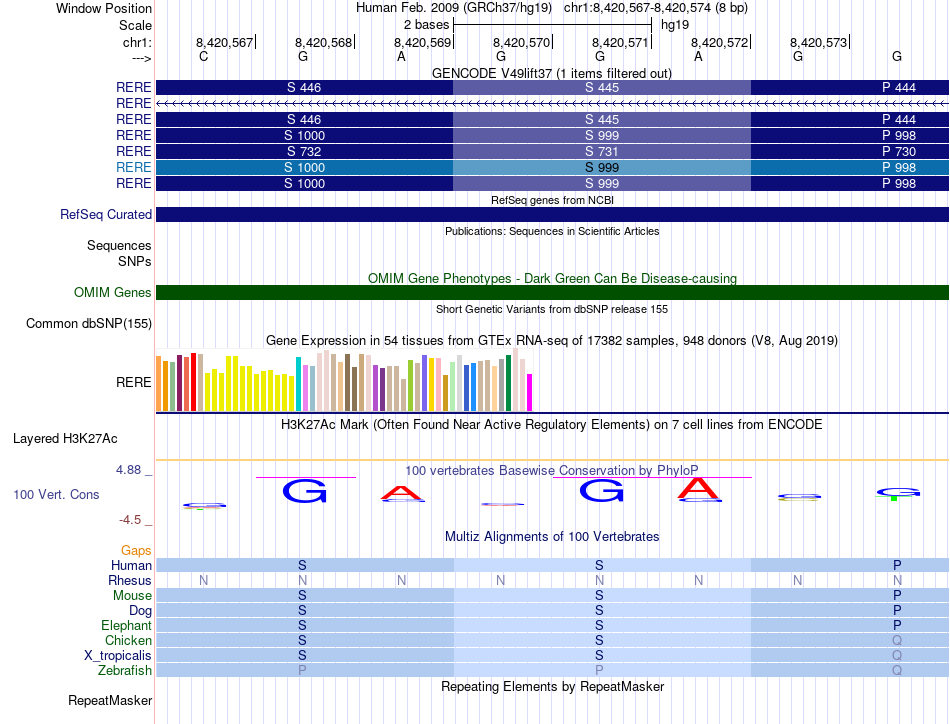Click the Chicken species label
Viewport: 950px width, 724px height.
pos(128,640)
